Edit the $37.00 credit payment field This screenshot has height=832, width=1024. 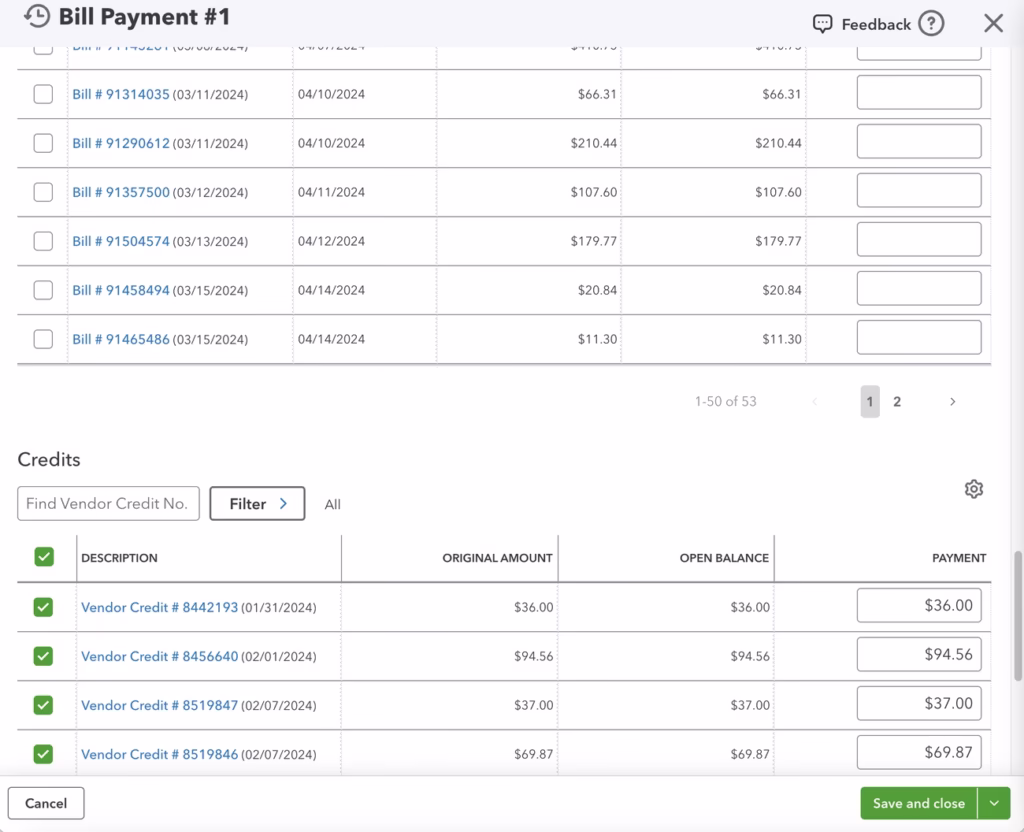tap(919, 703)
